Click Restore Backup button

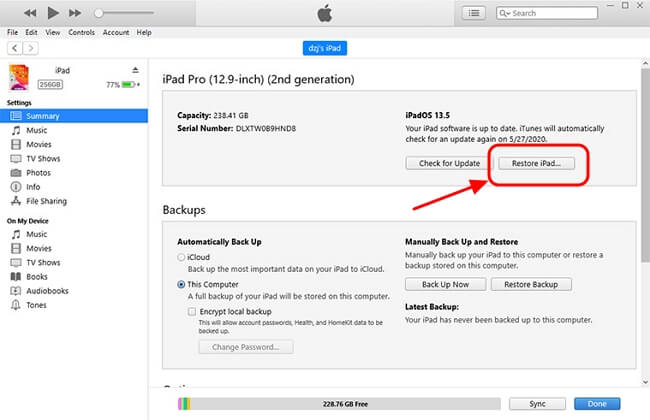click(x=531, y=284)
